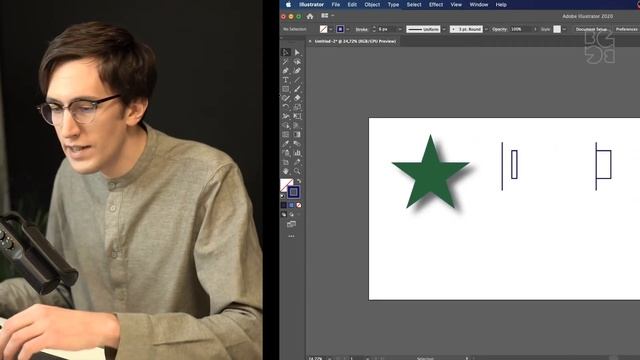Choose the Column Graph tool
640x360 pixels.
tap(297, 153)
